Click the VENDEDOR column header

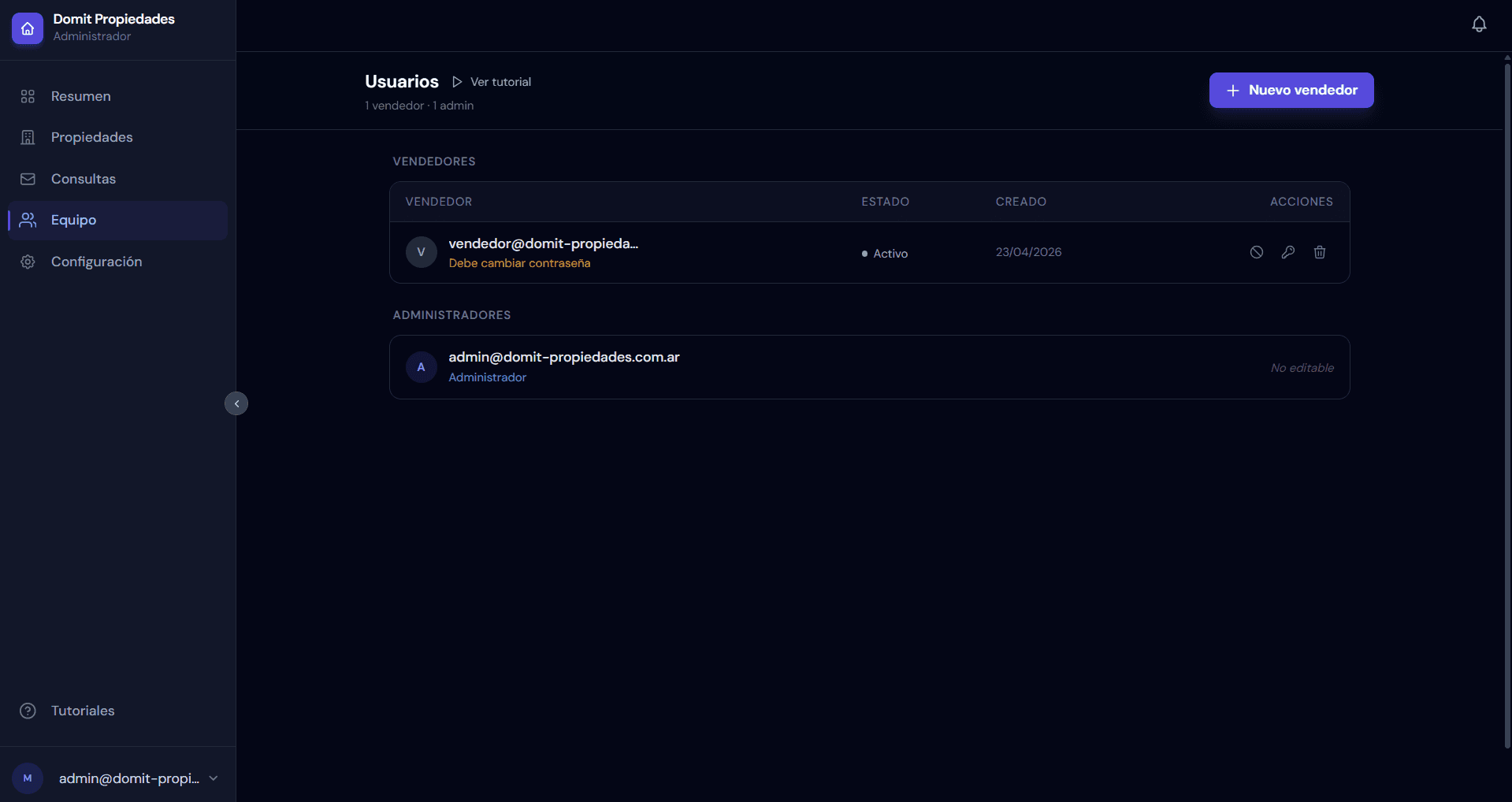pyautogui.click(x=439, y=202)
